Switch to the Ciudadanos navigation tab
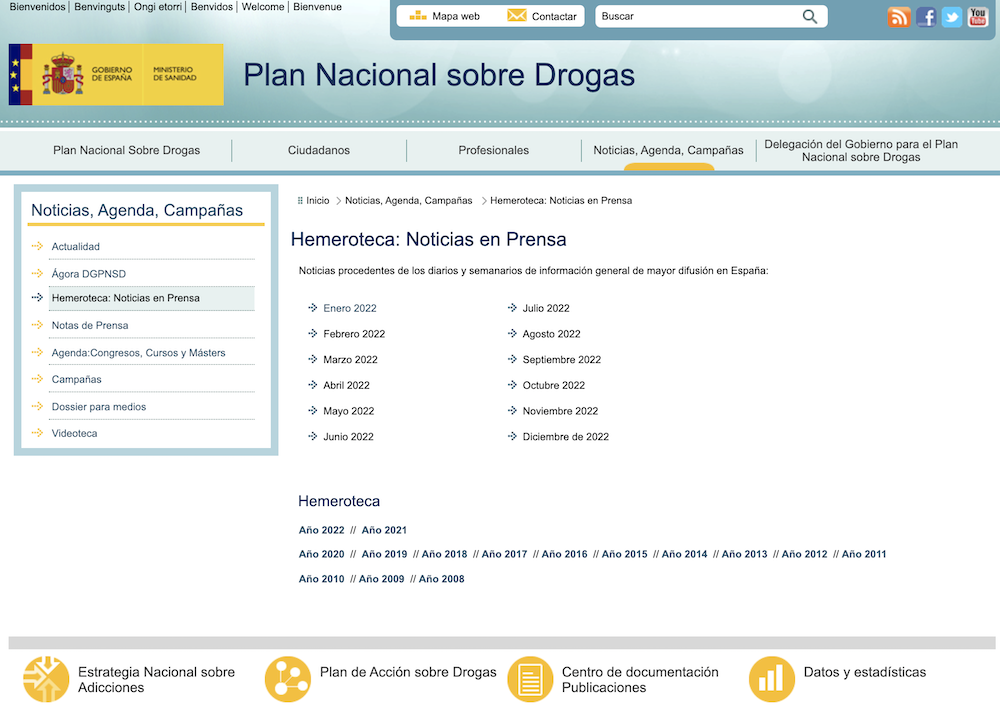The image size is (1000, 711). [x=319, y=150]
